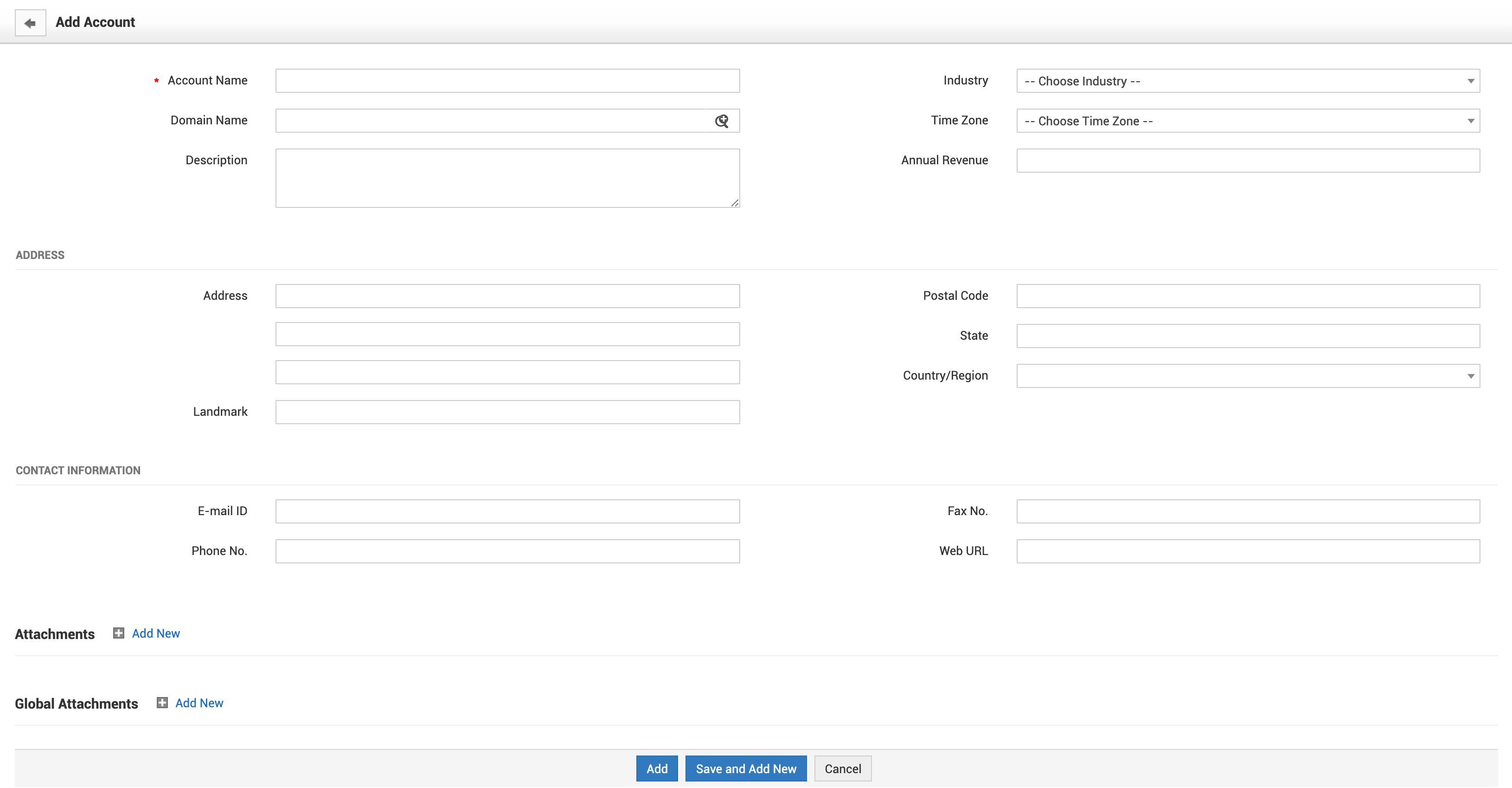Open the Choose Industry dropdown
This screenshot has height=788, width=1512.
1247,81
